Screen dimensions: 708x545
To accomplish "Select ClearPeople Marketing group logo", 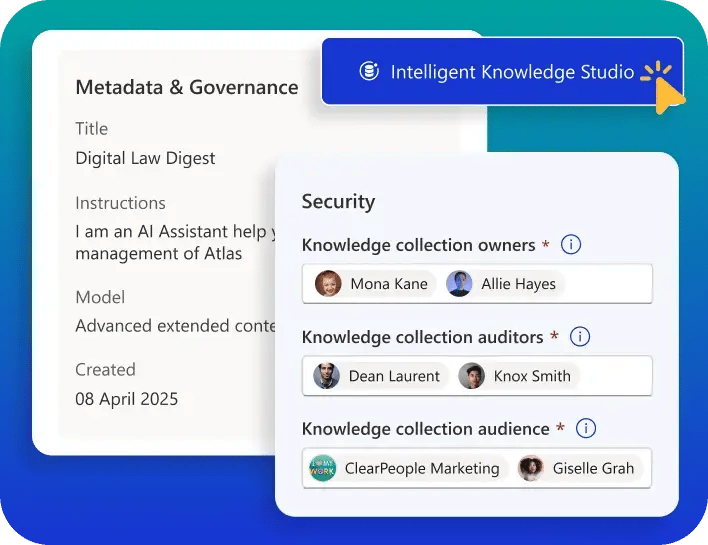I will click(322, 468).
